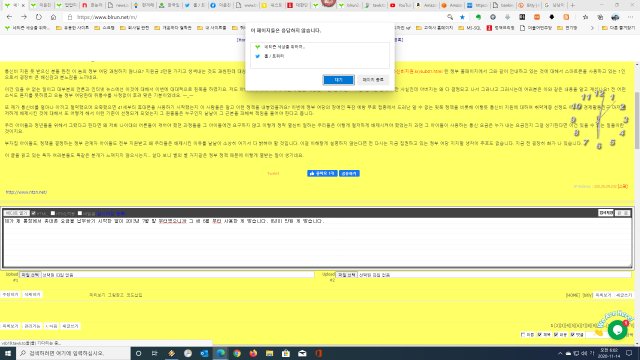Click the first Upload file select button
Screen dimensions: 640x360
click(x=30, y=275)
